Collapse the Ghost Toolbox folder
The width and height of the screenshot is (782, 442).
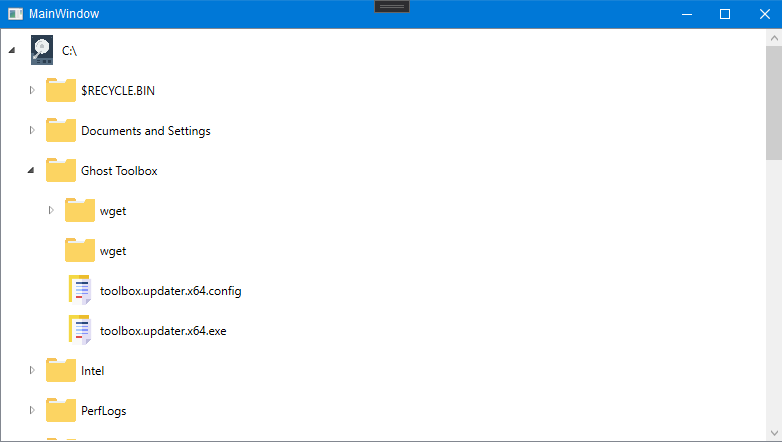pos(31,170)
